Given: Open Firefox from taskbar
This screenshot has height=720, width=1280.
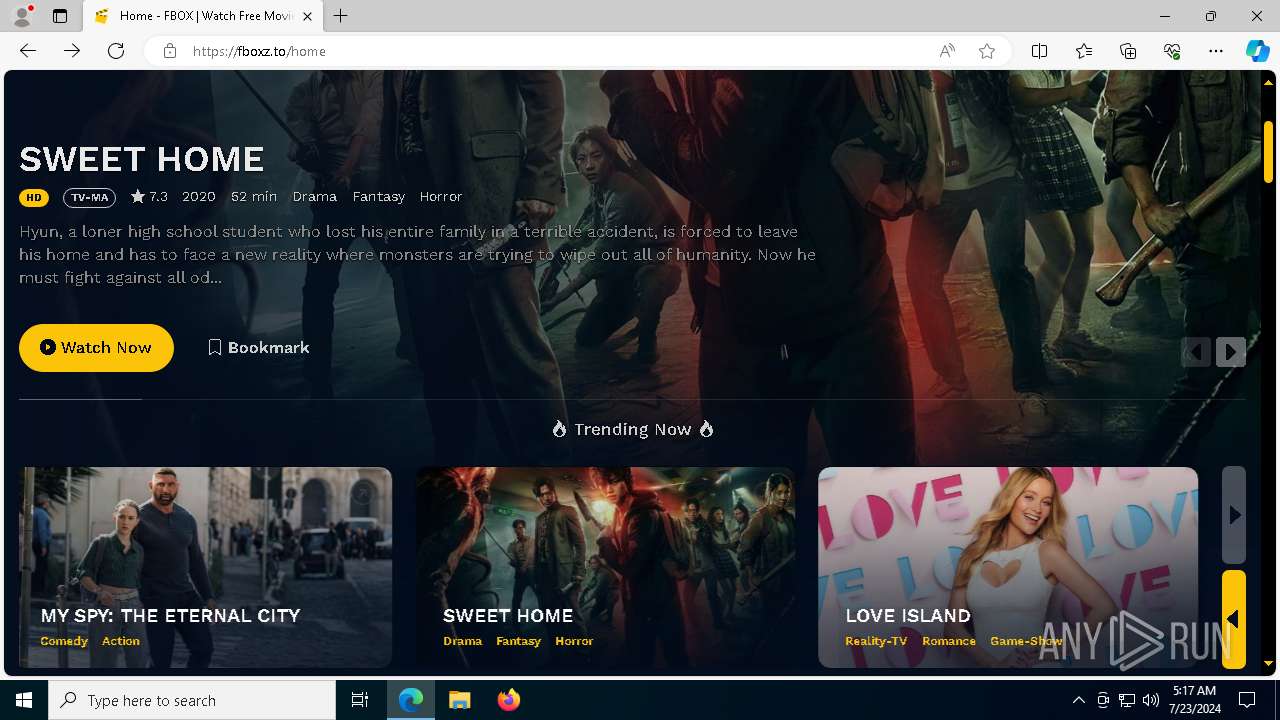Looking at the screenshot, I should point(509,700).
